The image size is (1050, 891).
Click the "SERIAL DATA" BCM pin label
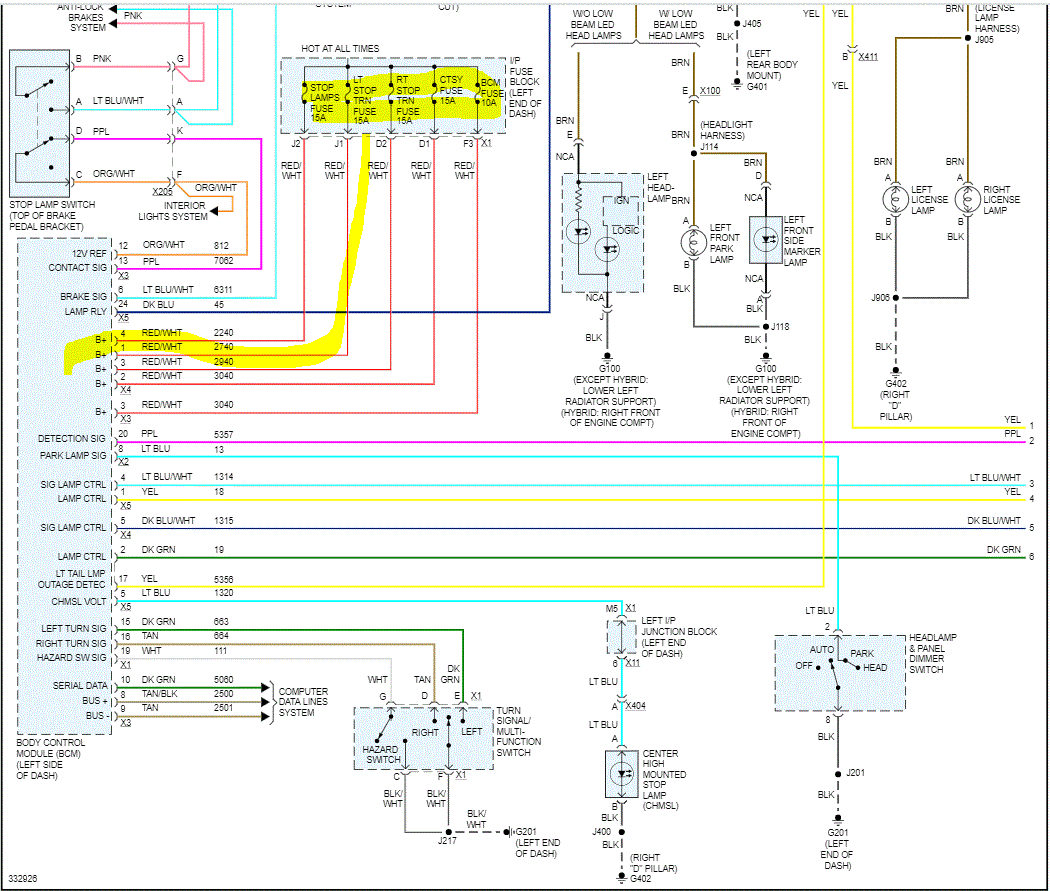(x=80, y=686)
